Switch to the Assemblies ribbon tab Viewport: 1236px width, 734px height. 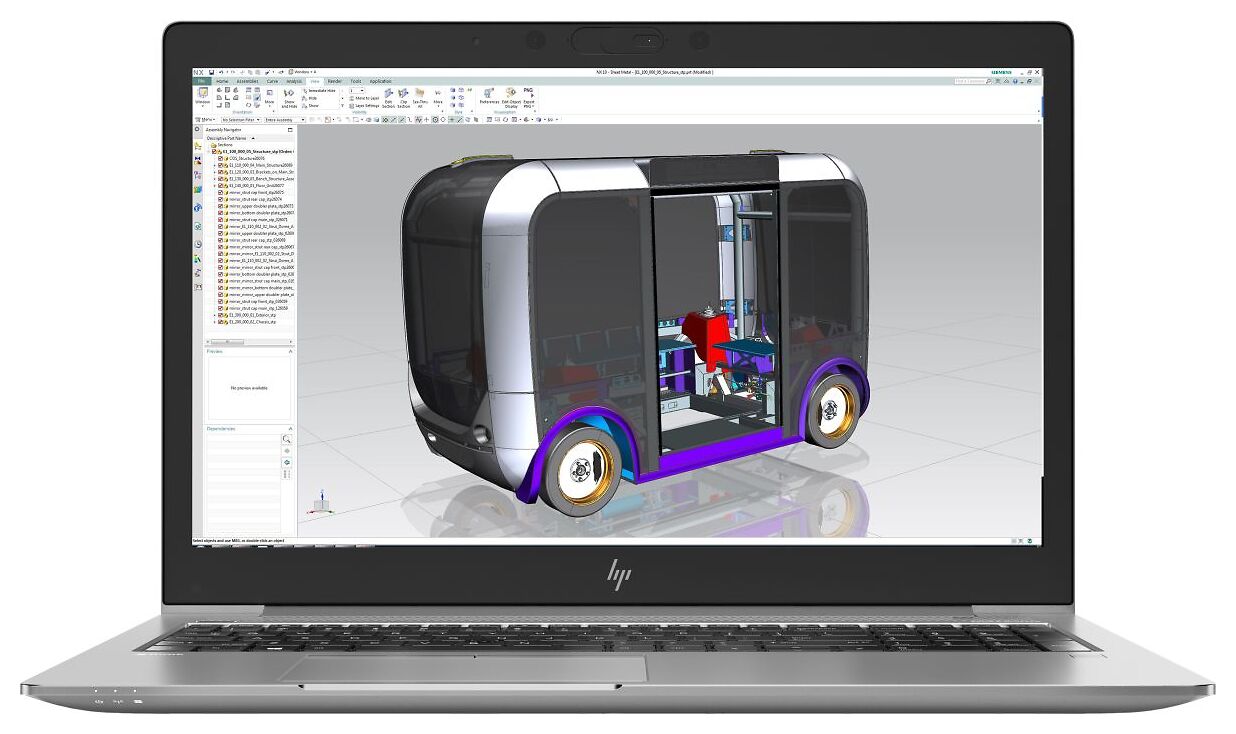point(247,81)
